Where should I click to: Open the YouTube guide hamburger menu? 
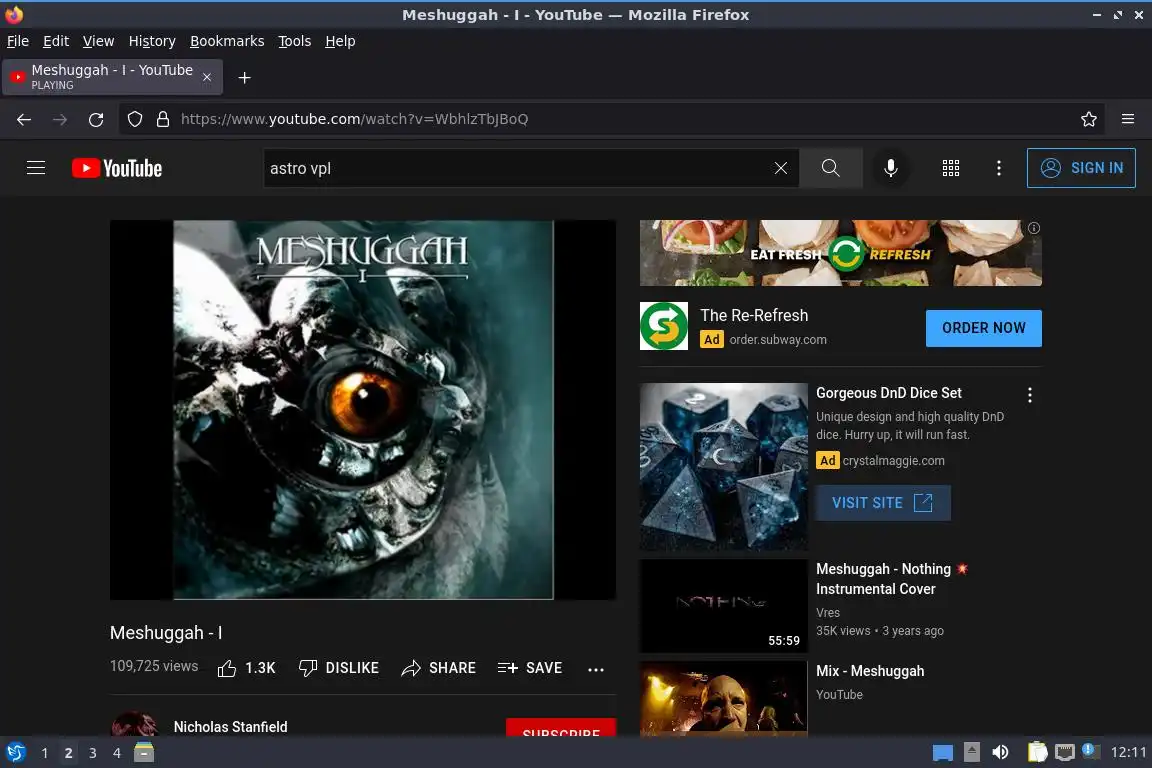click(36, 168)
